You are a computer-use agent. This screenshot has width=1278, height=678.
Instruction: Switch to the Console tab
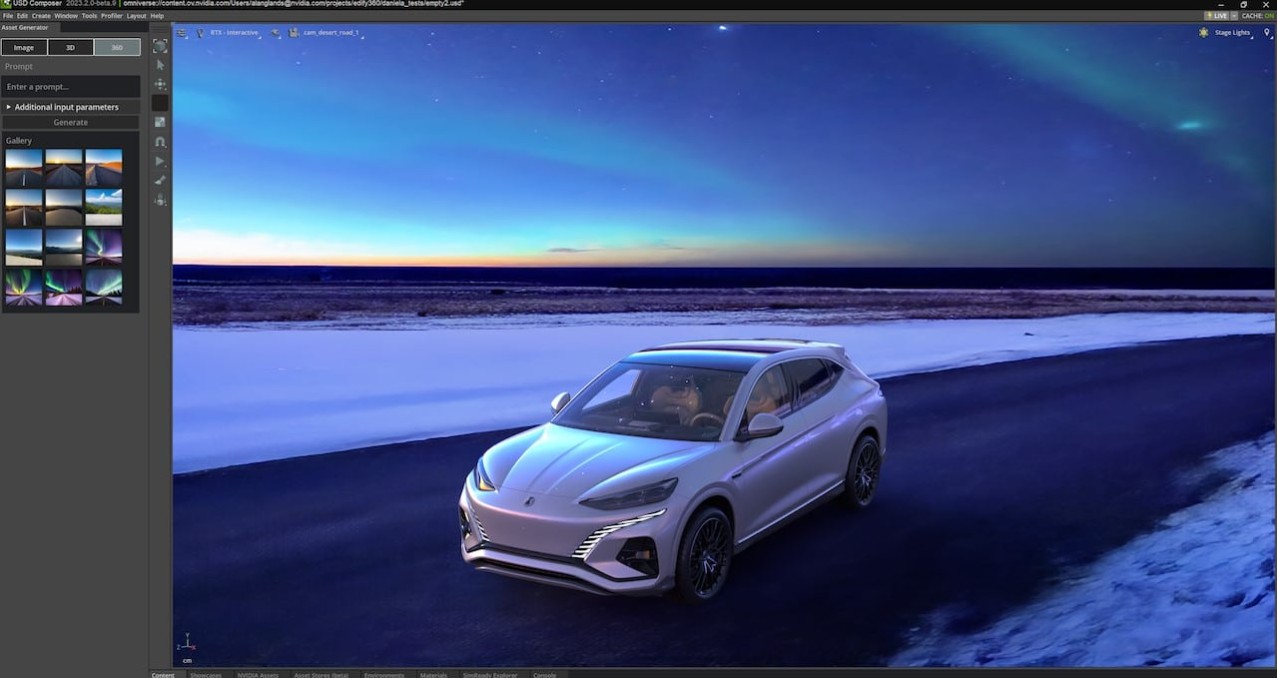tap(545, 675)
